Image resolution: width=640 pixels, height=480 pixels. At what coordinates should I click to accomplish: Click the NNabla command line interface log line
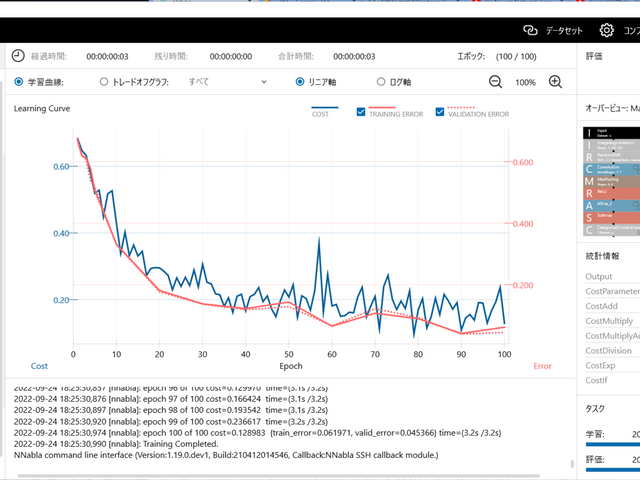(x=226, y=455)
